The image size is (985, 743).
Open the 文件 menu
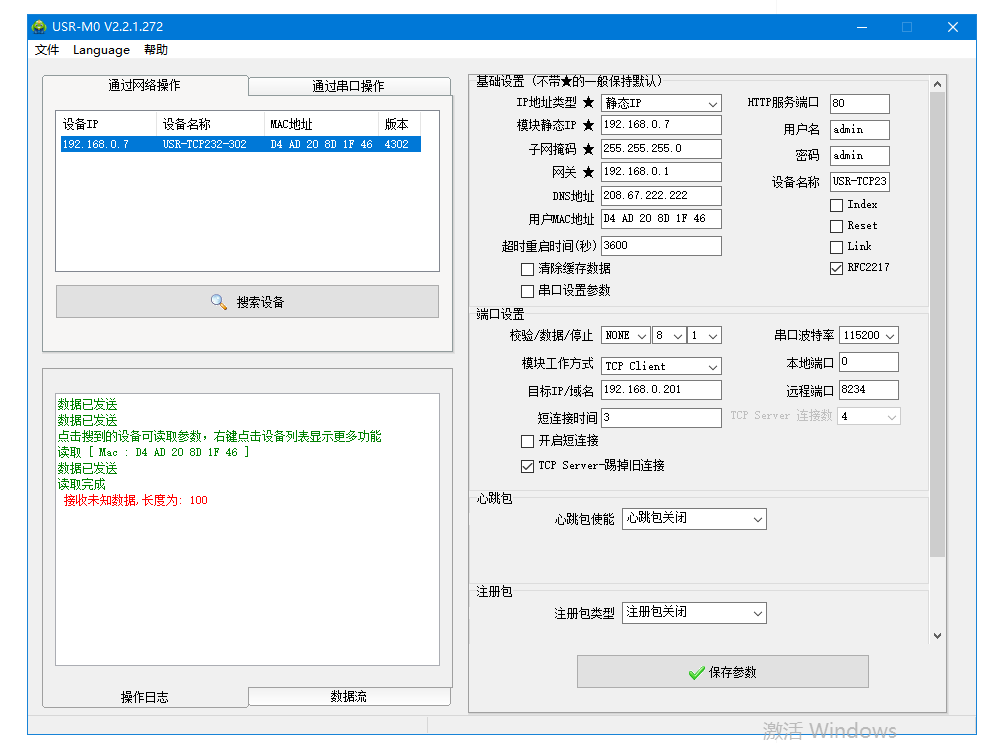pyautogui.click(x=47, y=50)
